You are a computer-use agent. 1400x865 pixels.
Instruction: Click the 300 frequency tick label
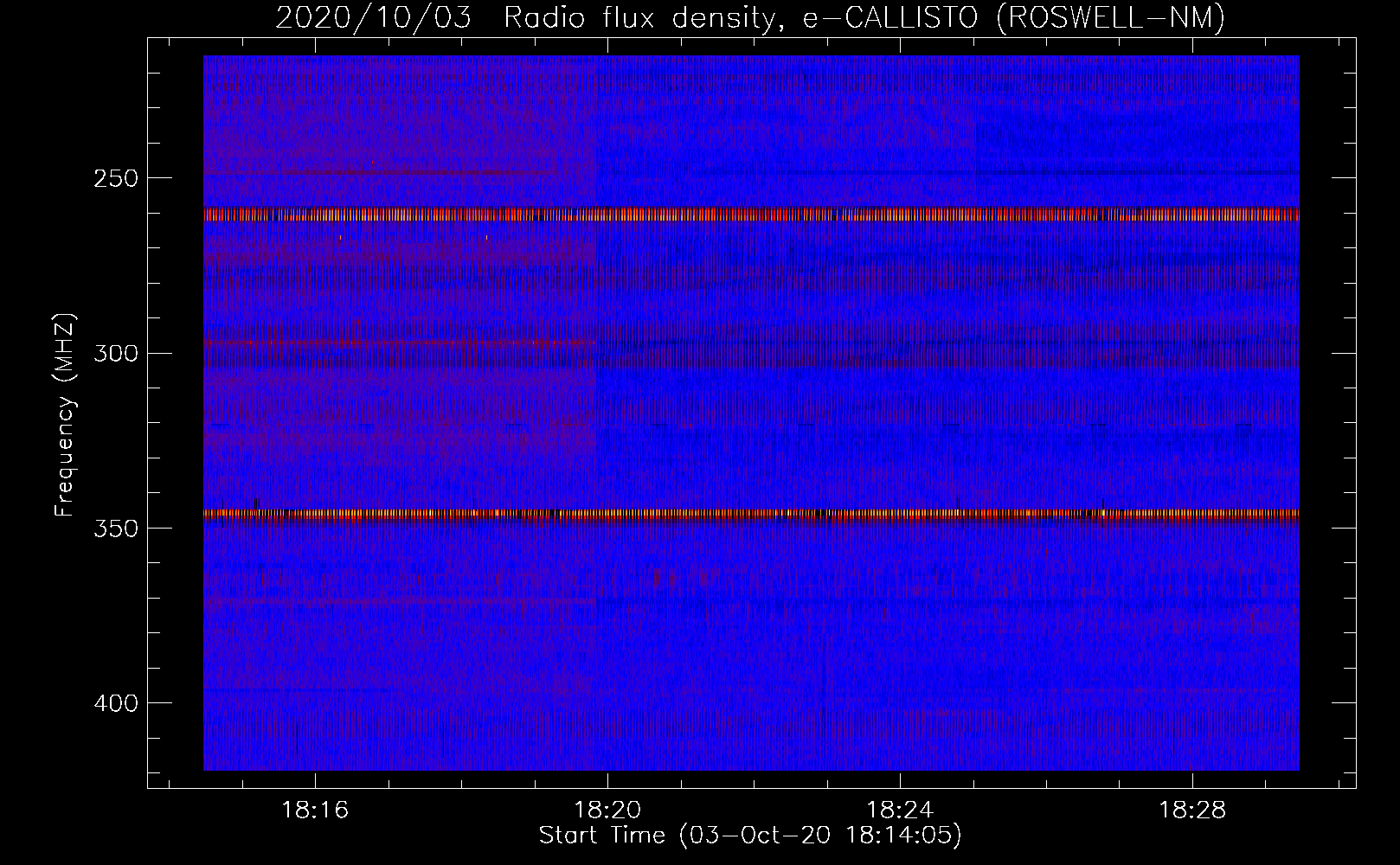pos(116,354)
